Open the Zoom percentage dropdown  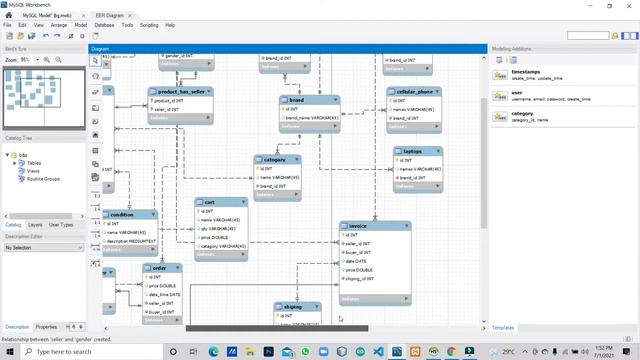point(38,60)
